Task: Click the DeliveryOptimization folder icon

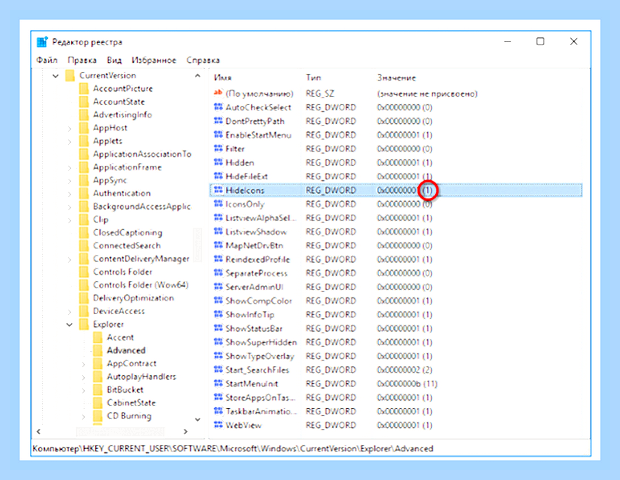Action: (x=84, y=298)
